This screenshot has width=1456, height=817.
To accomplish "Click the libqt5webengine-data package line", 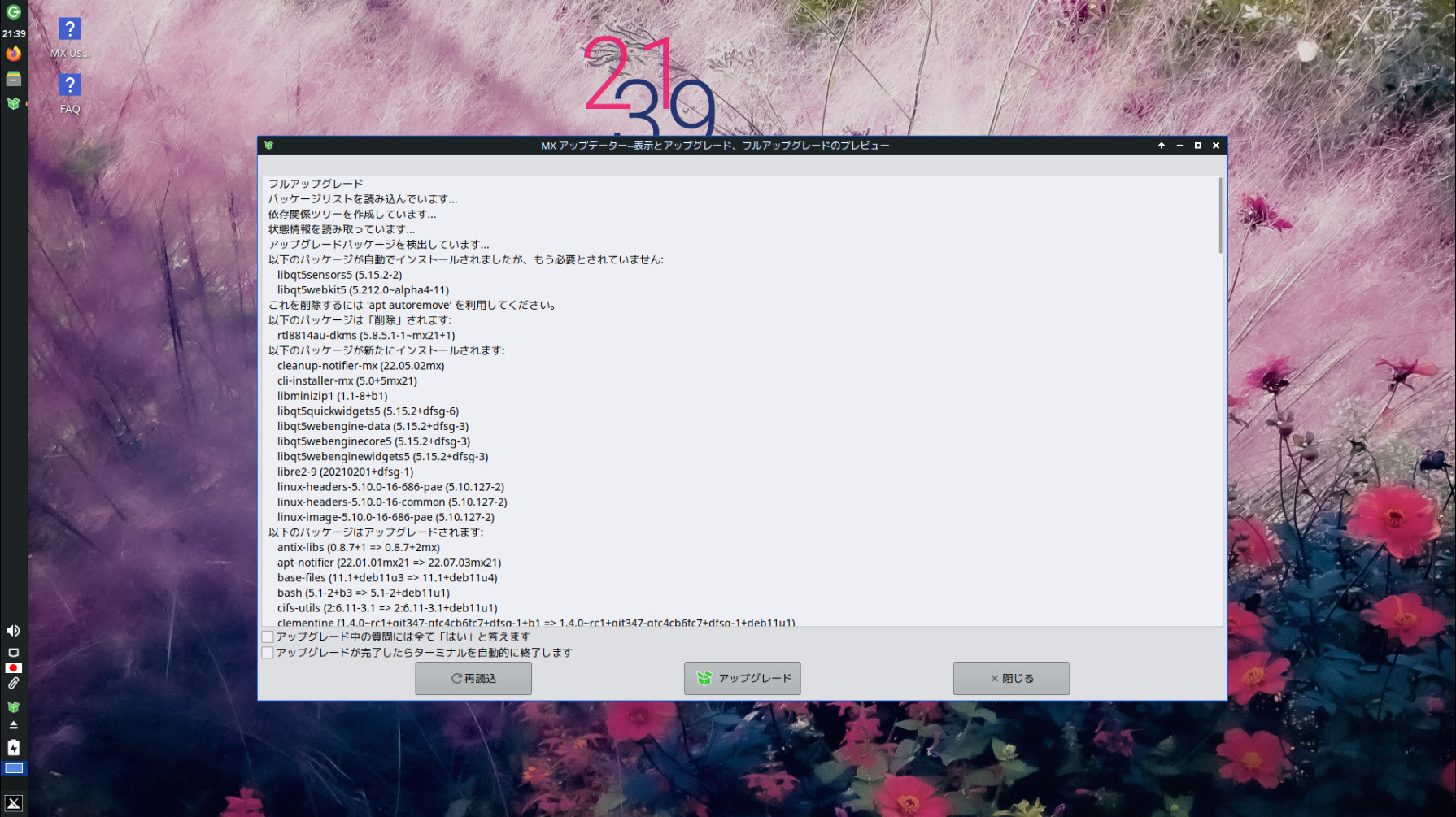I will (373, 427).
